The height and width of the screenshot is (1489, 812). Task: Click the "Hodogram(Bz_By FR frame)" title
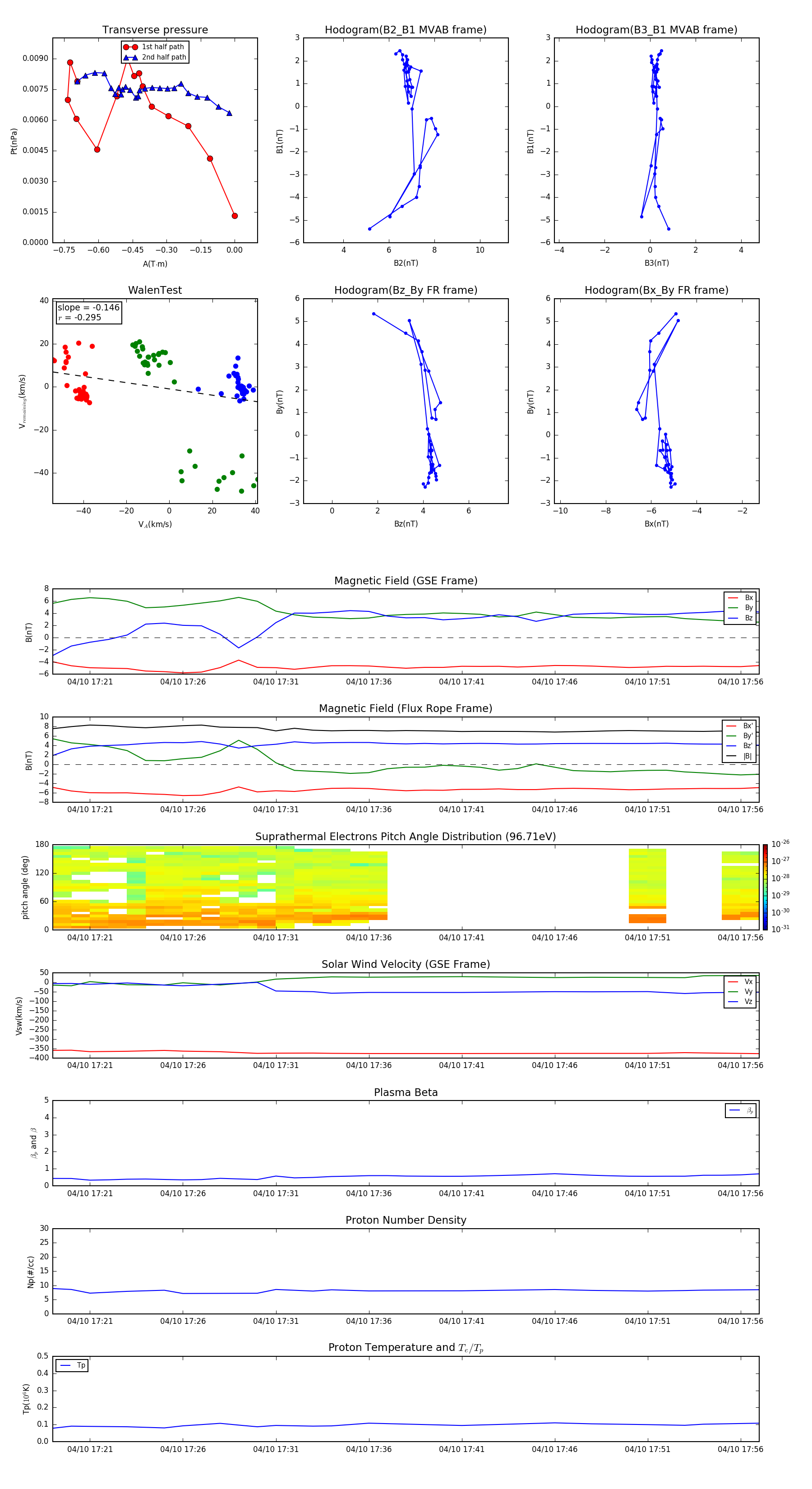(x=406, y=290)
